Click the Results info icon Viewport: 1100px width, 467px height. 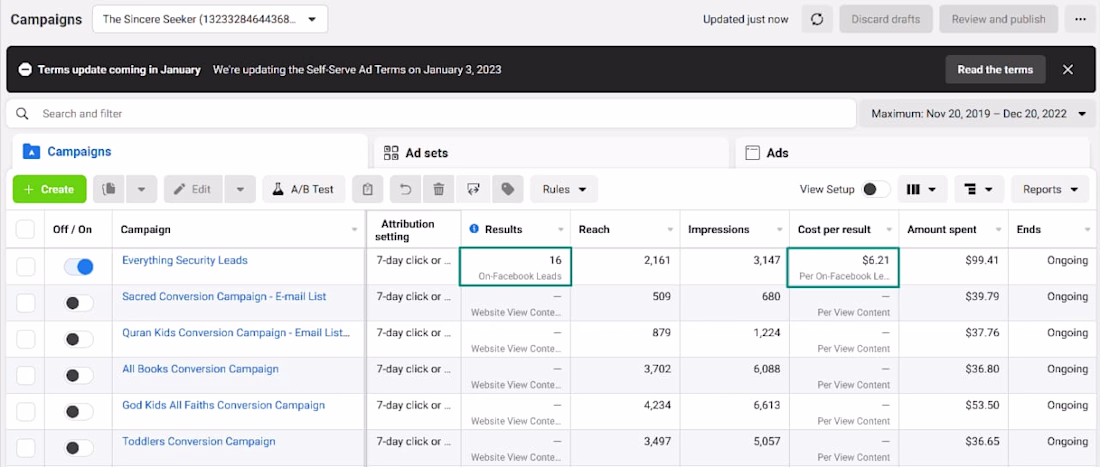pyautogui.click(x=474, y=229)
